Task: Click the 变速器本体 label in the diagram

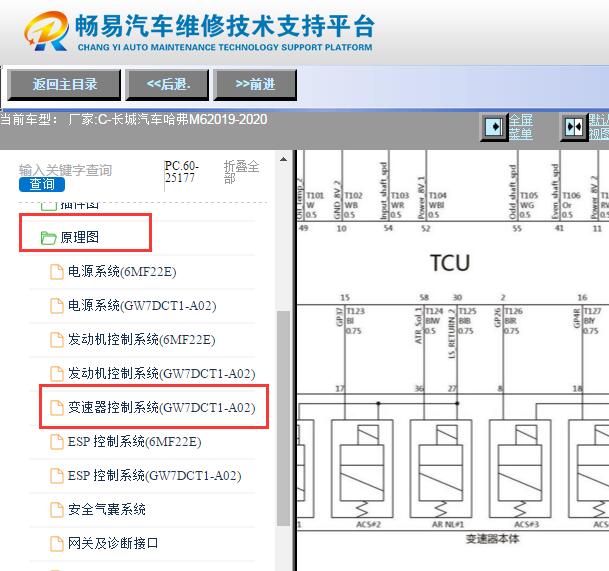Action: 492,539
